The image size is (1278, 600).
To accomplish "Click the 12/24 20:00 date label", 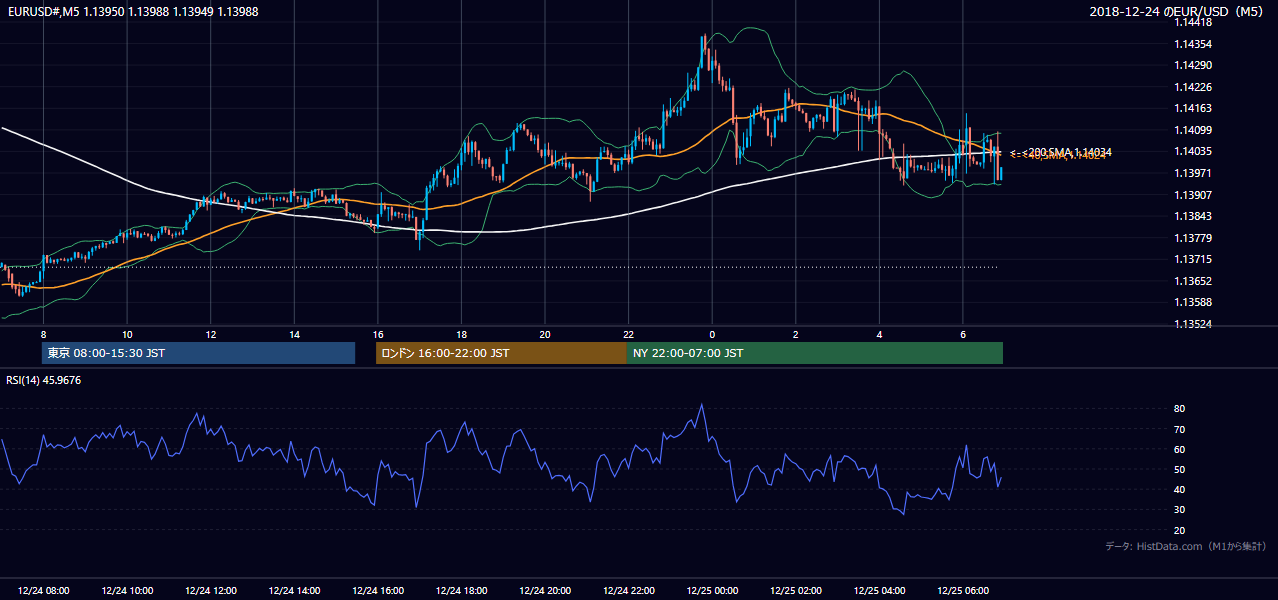I will tap(545, 591).
